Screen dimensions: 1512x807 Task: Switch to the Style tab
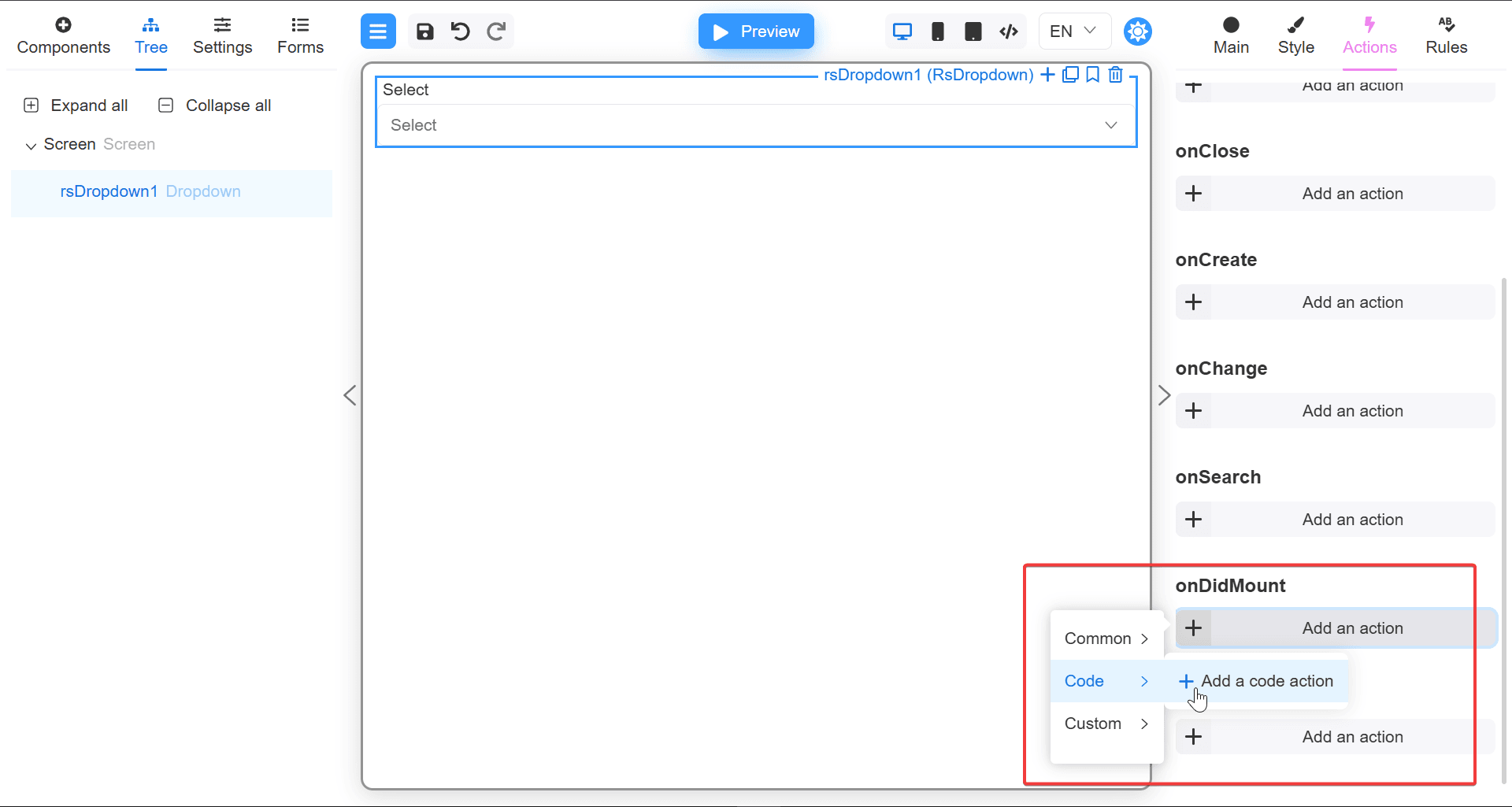point(1295,36)
